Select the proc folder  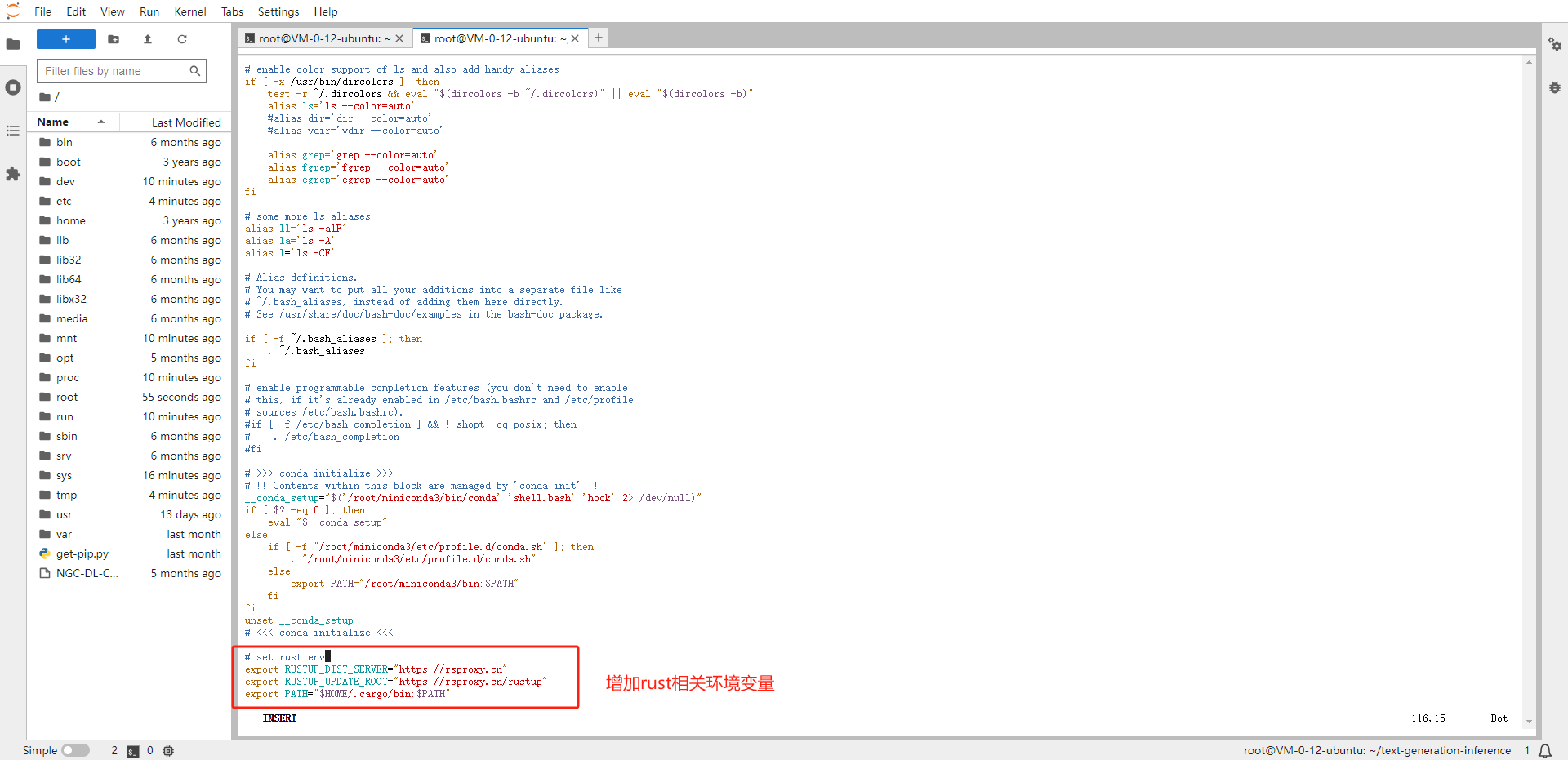coord(130,377)
